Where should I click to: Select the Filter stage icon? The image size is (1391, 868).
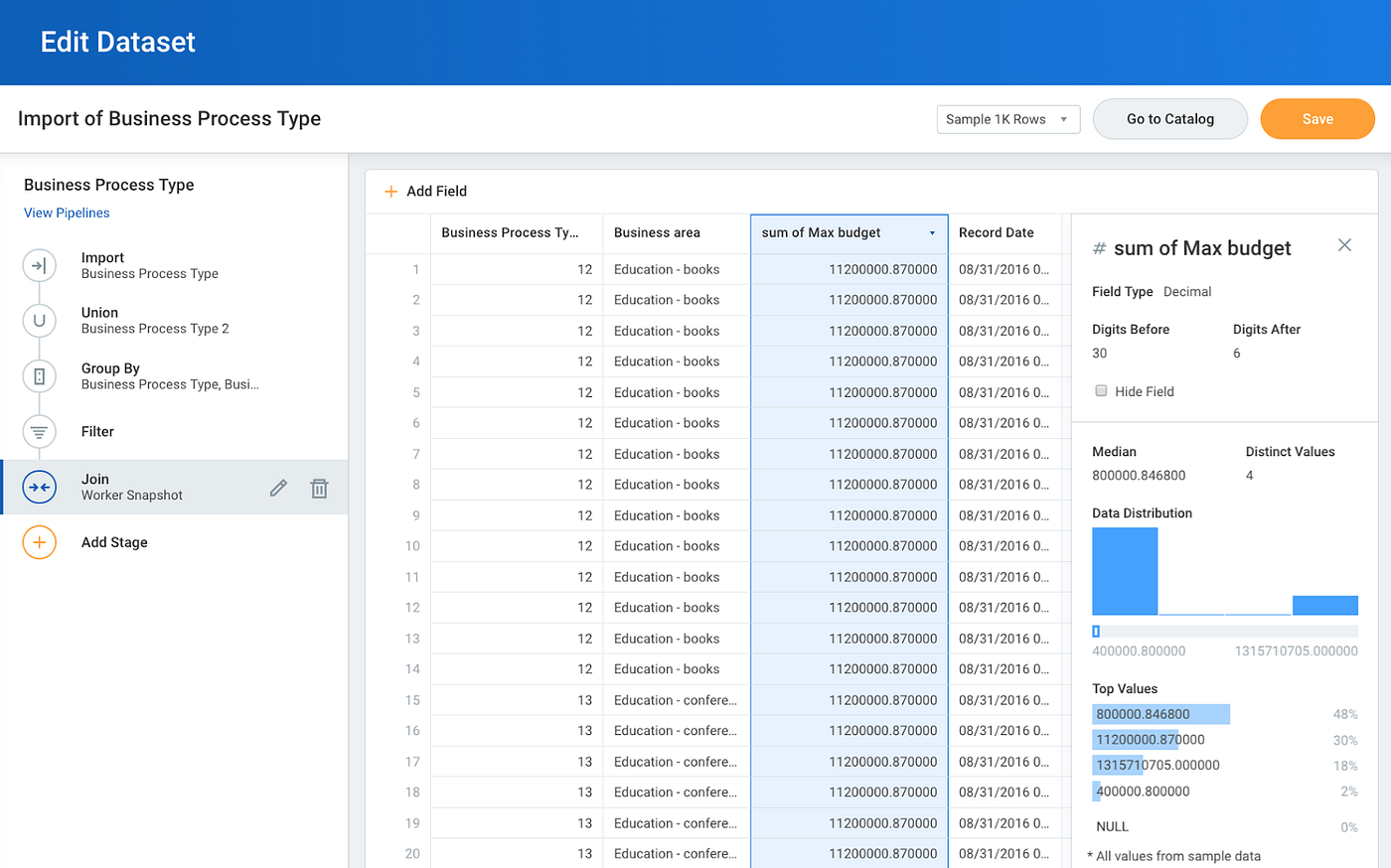pos(39,432)
